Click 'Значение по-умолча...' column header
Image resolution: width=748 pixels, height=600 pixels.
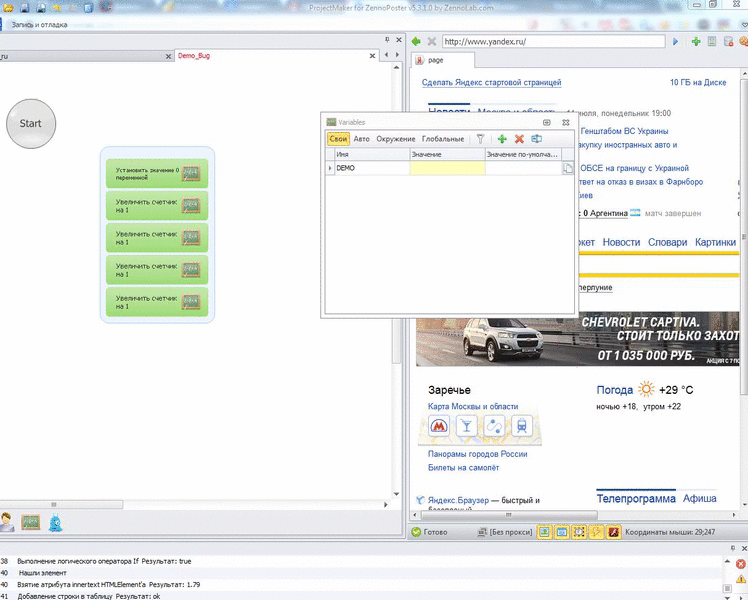point(523,154)
